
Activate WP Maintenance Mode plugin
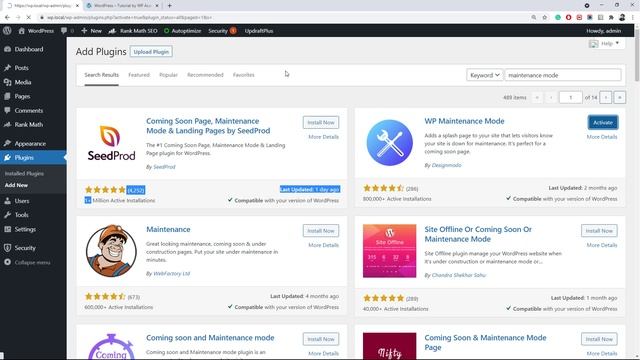[603, 122]
